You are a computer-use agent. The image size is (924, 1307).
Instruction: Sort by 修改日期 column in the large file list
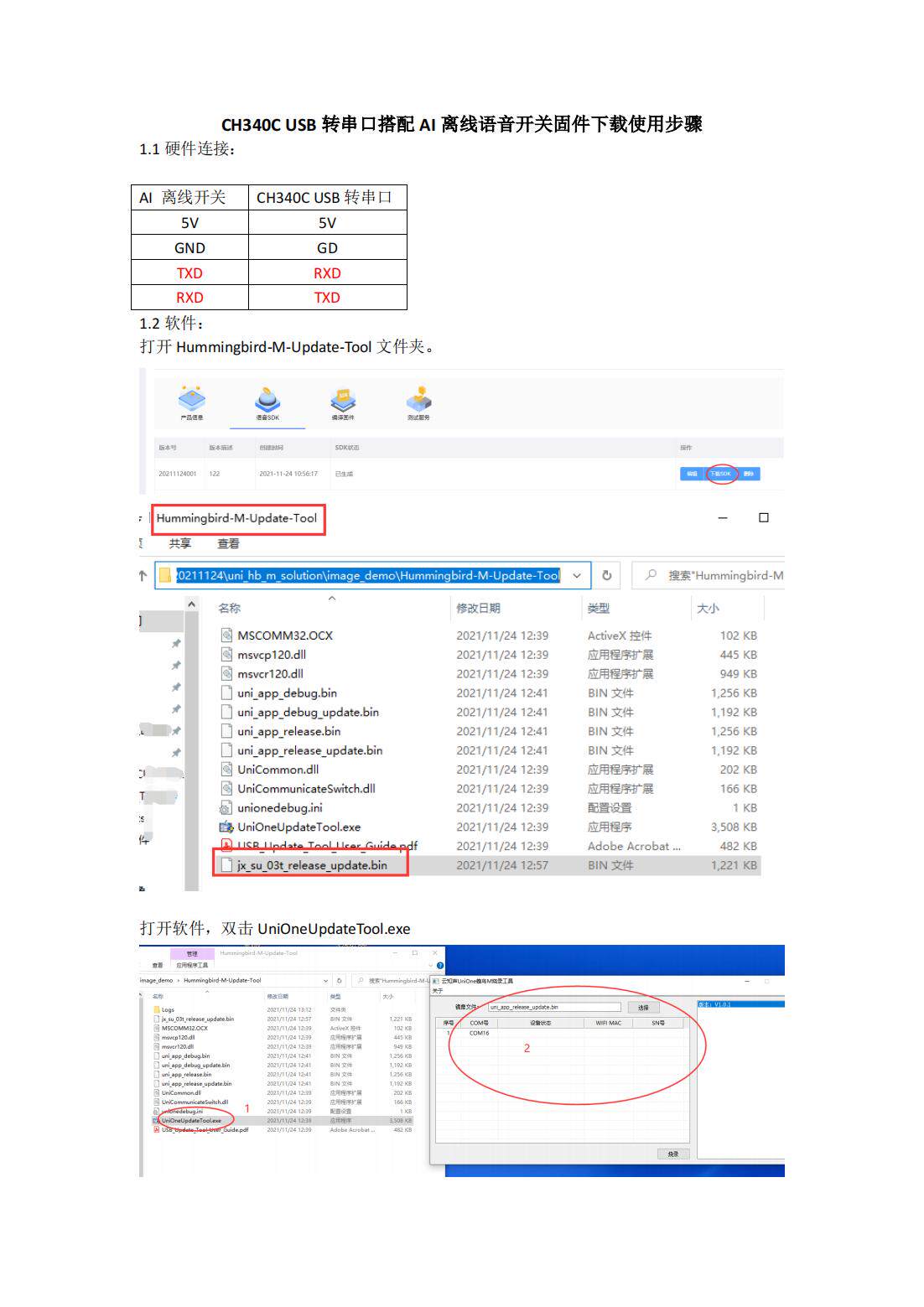pyautogui.click(x=478, y=608)
